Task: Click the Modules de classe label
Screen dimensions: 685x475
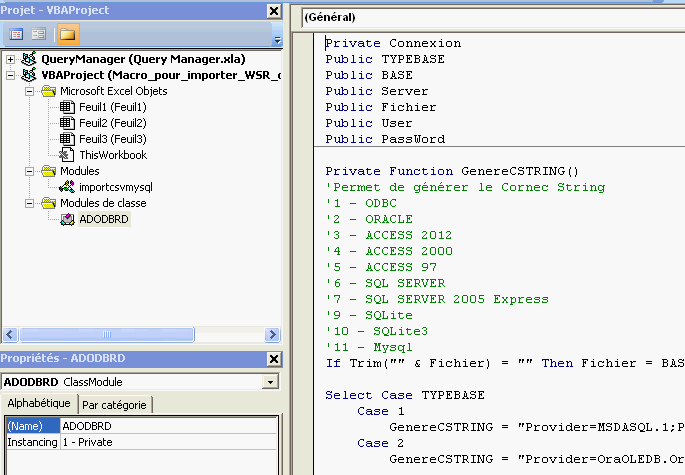Action: (x=103, y=203)
